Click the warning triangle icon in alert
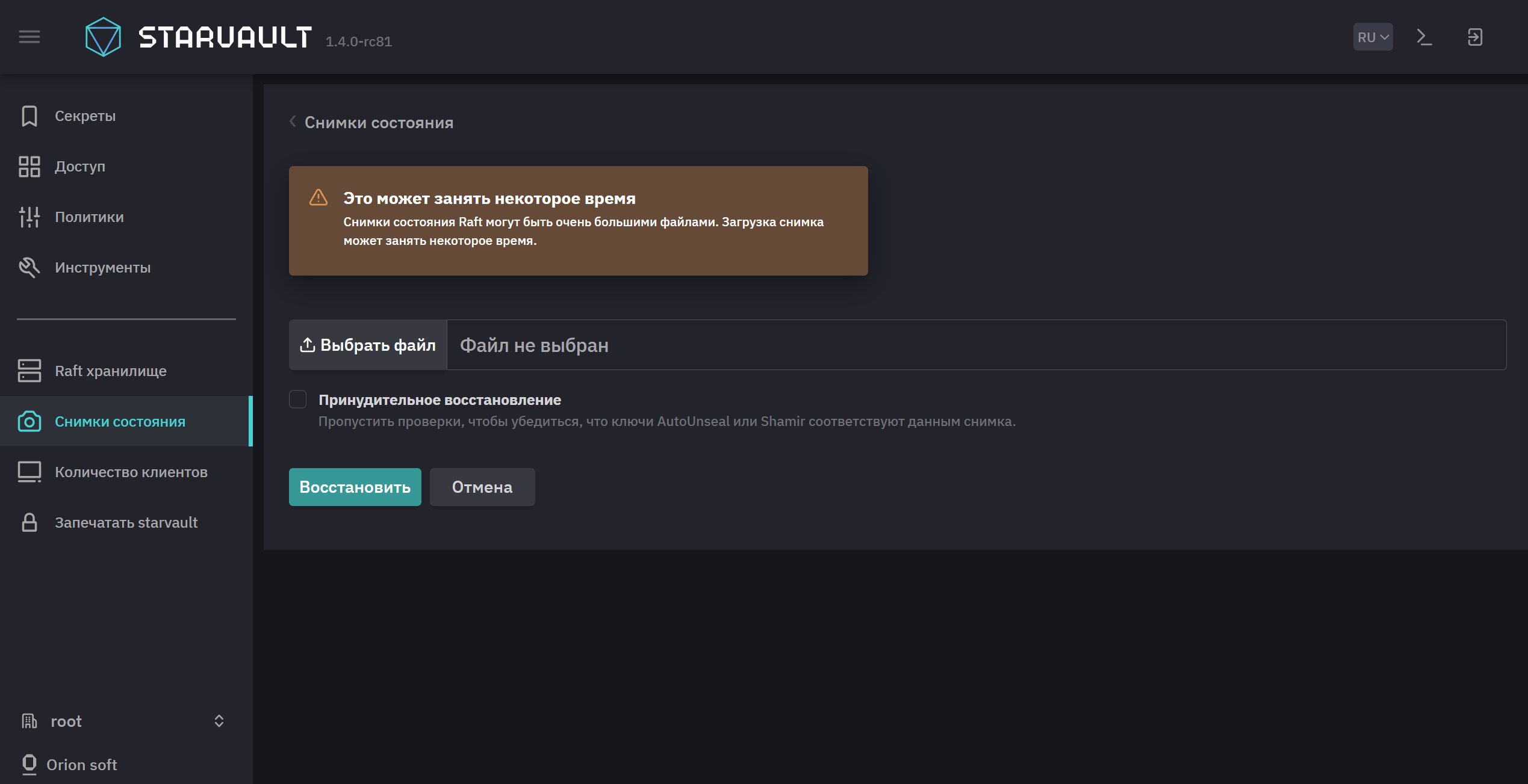1528x784 pixels. [x=318, y=198]
